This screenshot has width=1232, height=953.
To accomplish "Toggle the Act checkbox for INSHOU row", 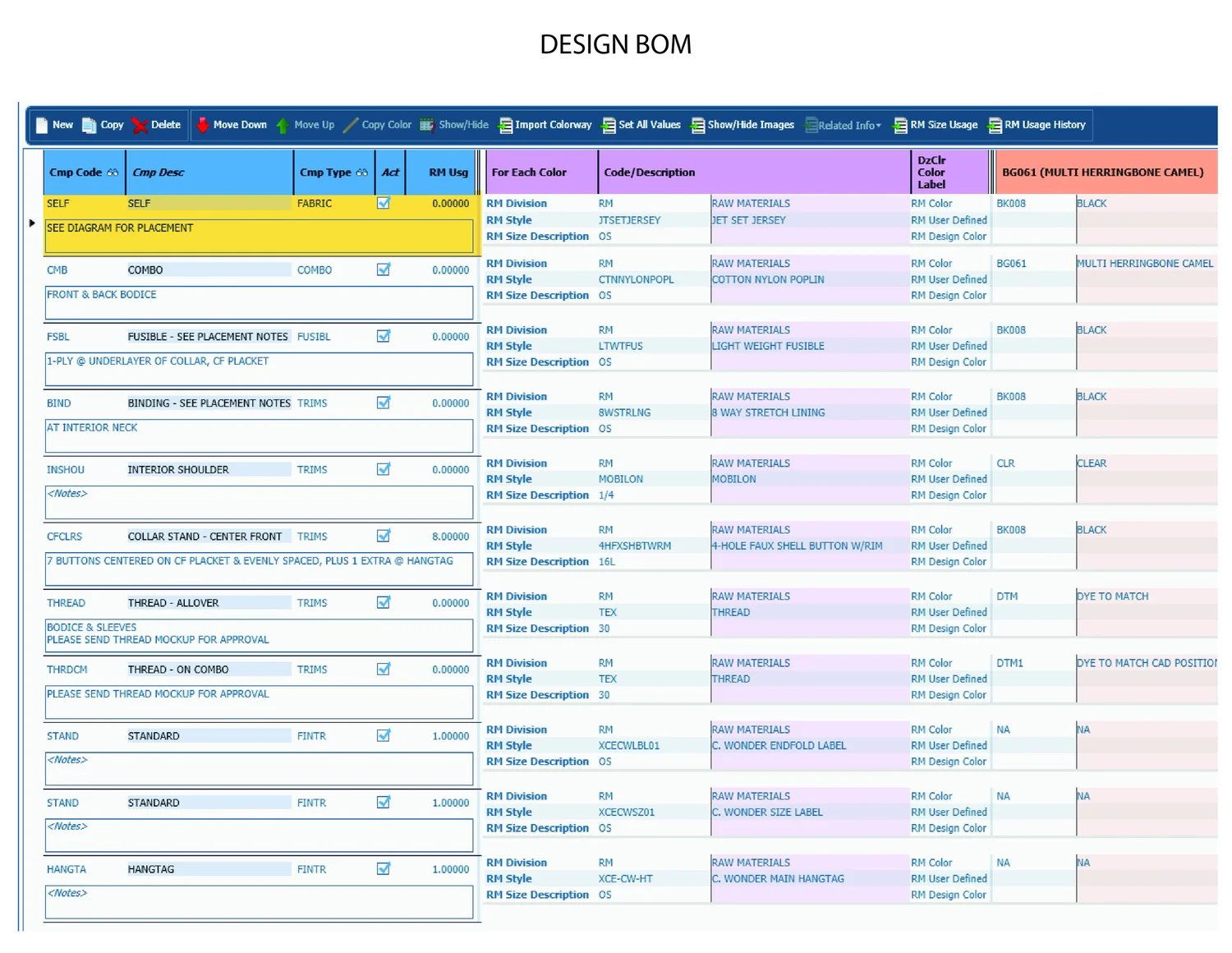I will coord(384,469).
